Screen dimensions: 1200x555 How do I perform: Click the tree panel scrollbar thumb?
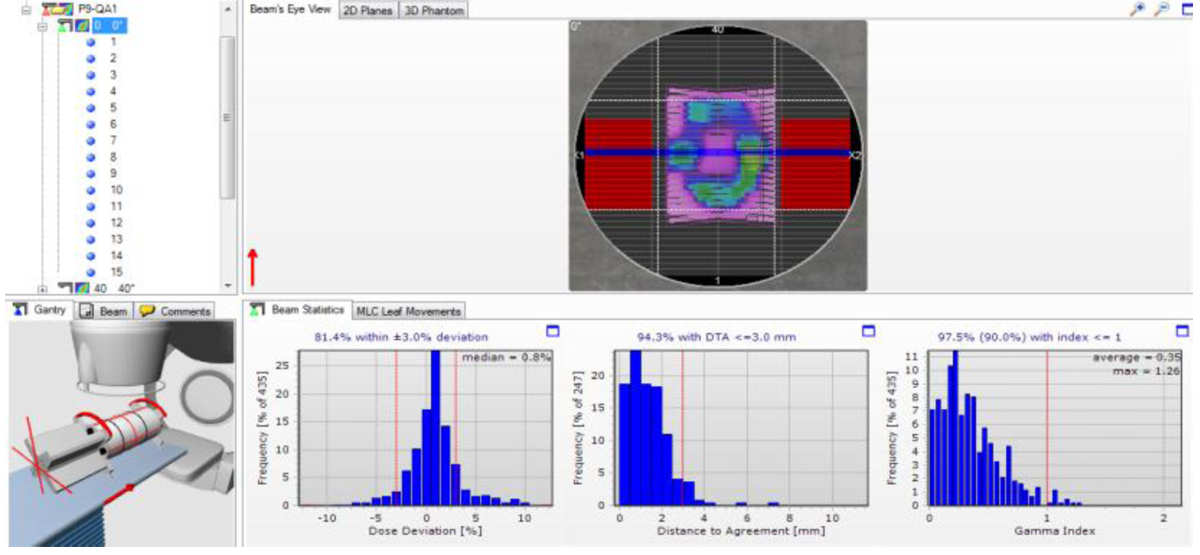point(227,117)
